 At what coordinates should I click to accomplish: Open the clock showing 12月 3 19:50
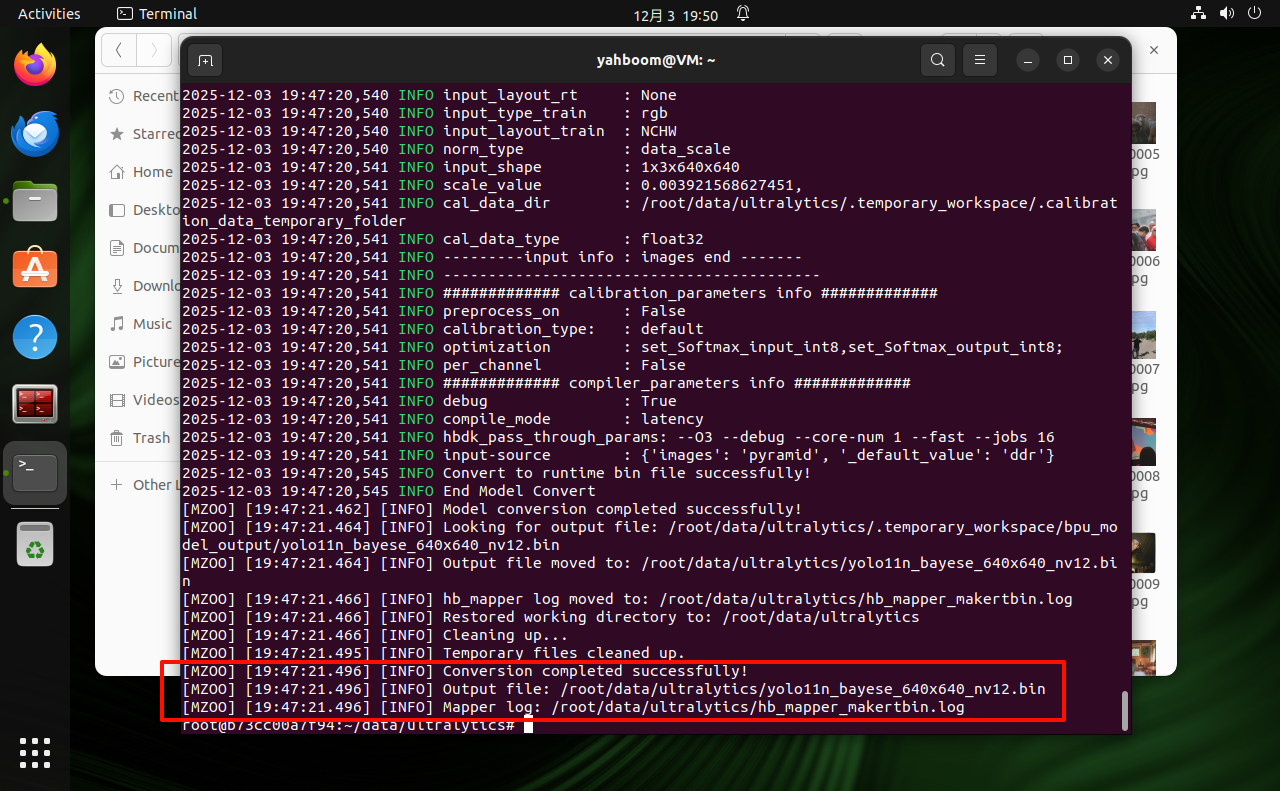pyautogui.click(x=676, y=14)
